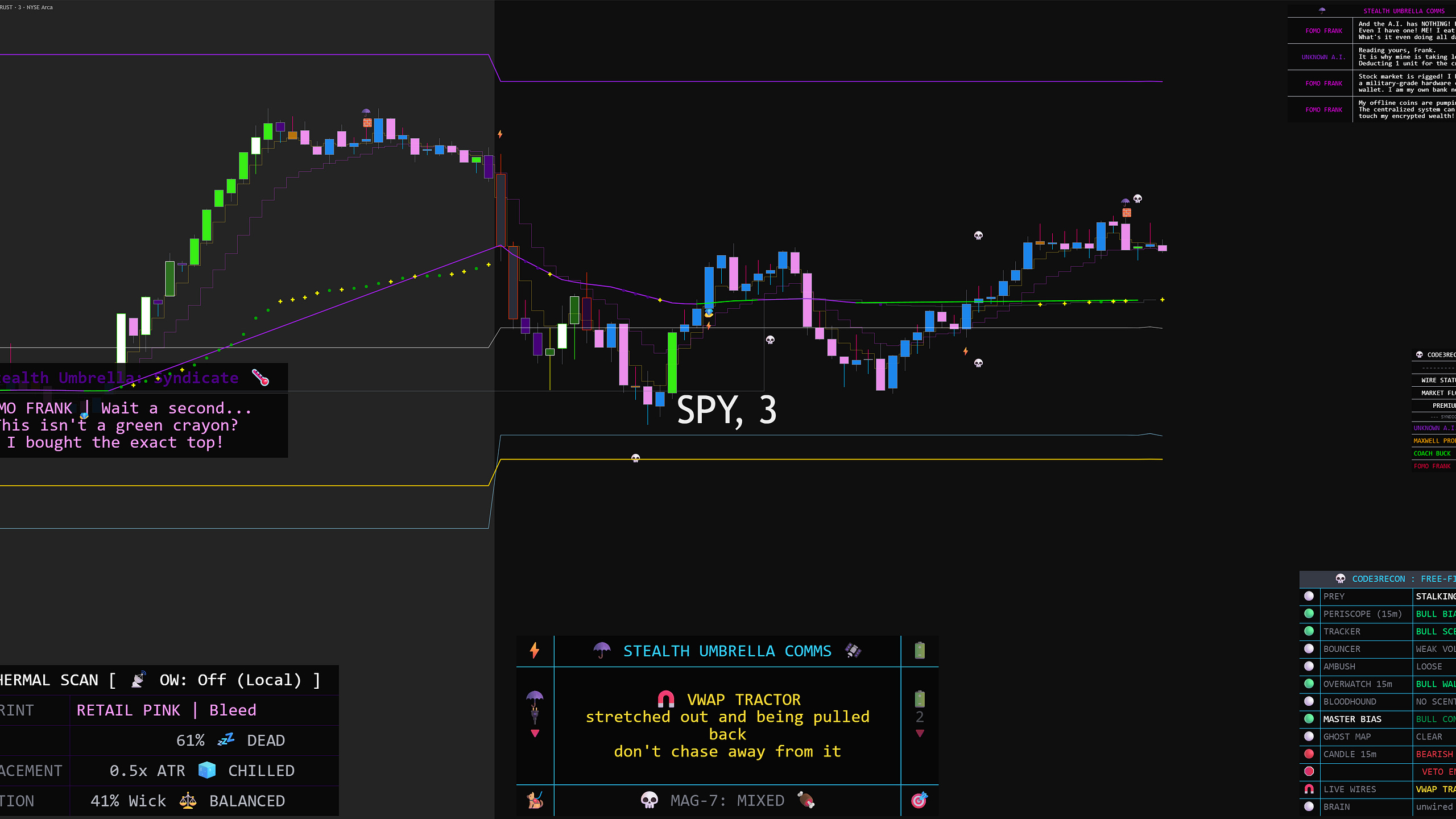Click the ice cube icon beside CHILLED
The width and height of the screenshot is (1456, 819).
click(x=207, y=770)
